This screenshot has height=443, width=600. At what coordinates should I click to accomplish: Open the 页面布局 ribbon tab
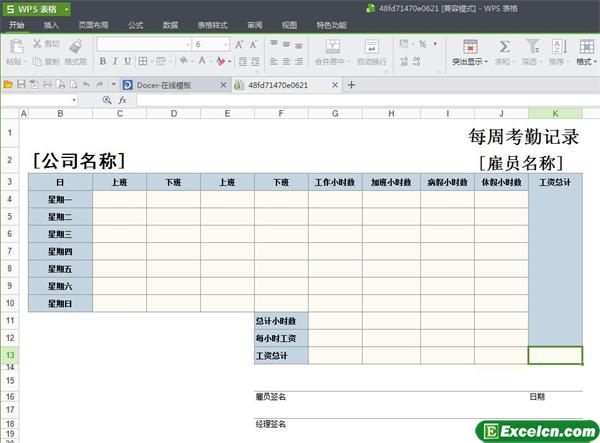93,25
